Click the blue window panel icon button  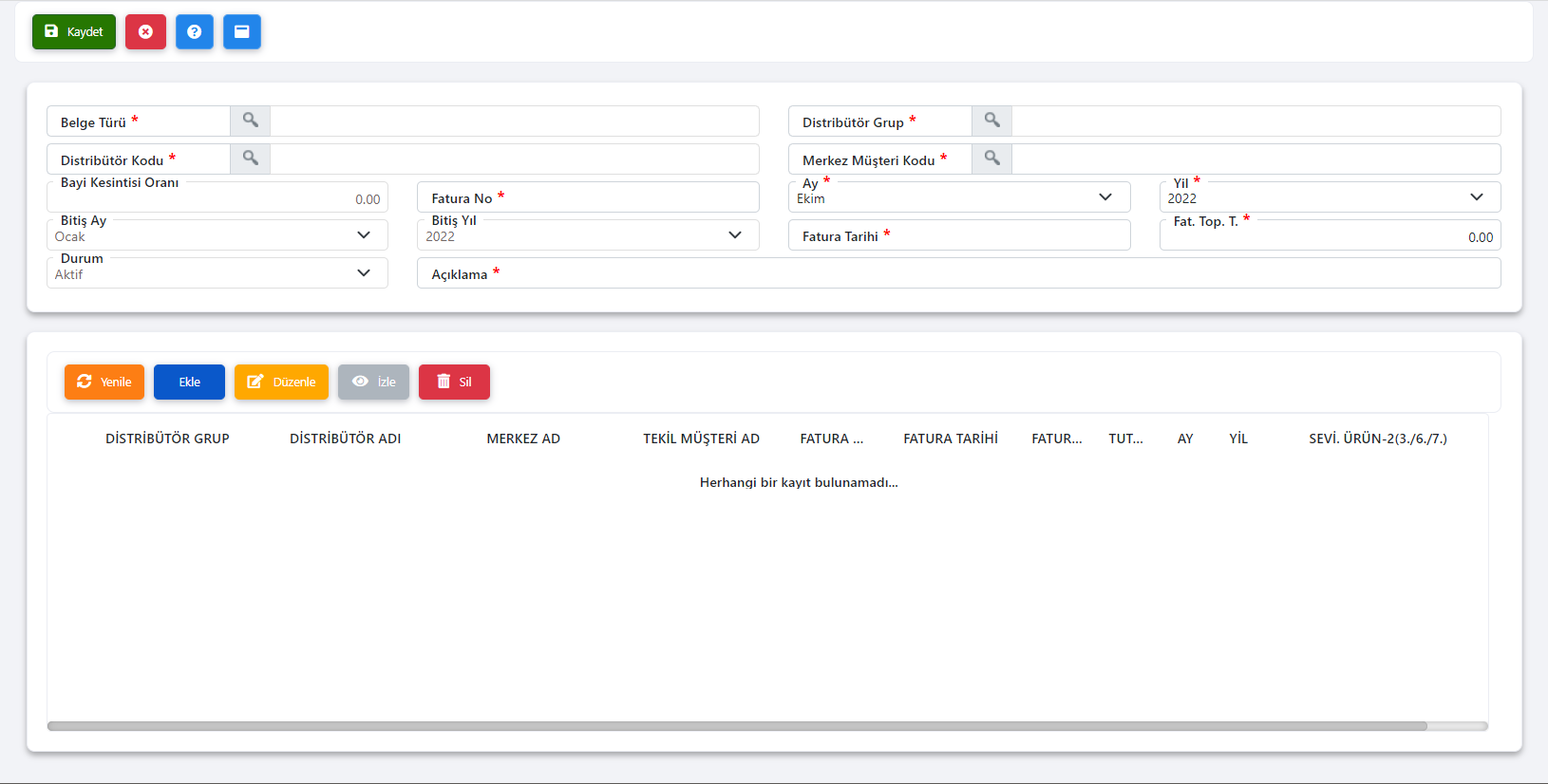[x=241, y=31]
